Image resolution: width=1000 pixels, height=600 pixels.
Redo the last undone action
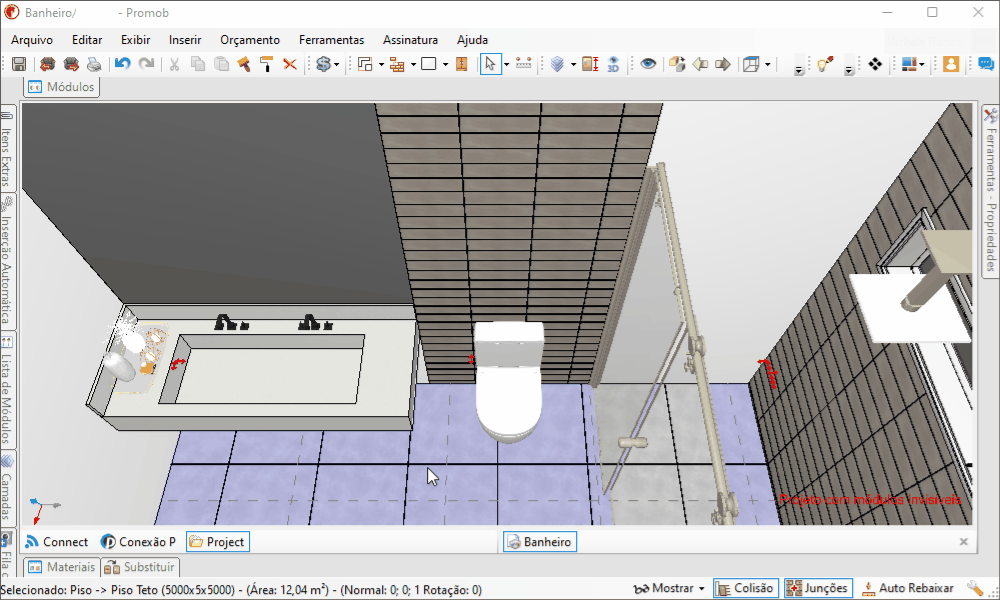[x=147, y=64]
